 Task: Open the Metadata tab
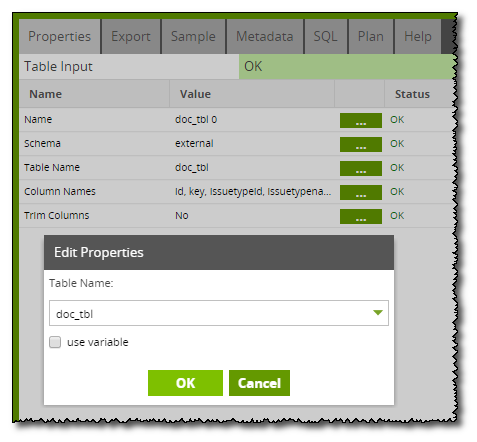265,36
